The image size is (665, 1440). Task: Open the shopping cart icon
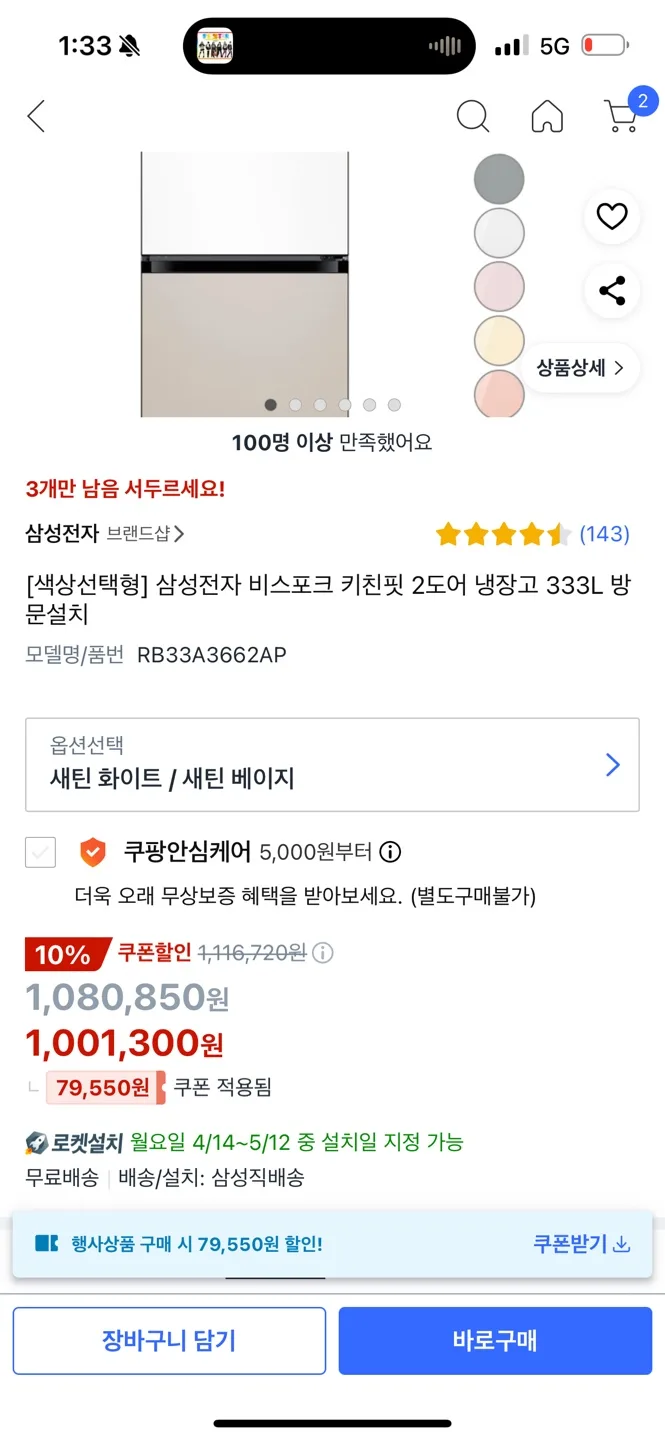(623, 116)
